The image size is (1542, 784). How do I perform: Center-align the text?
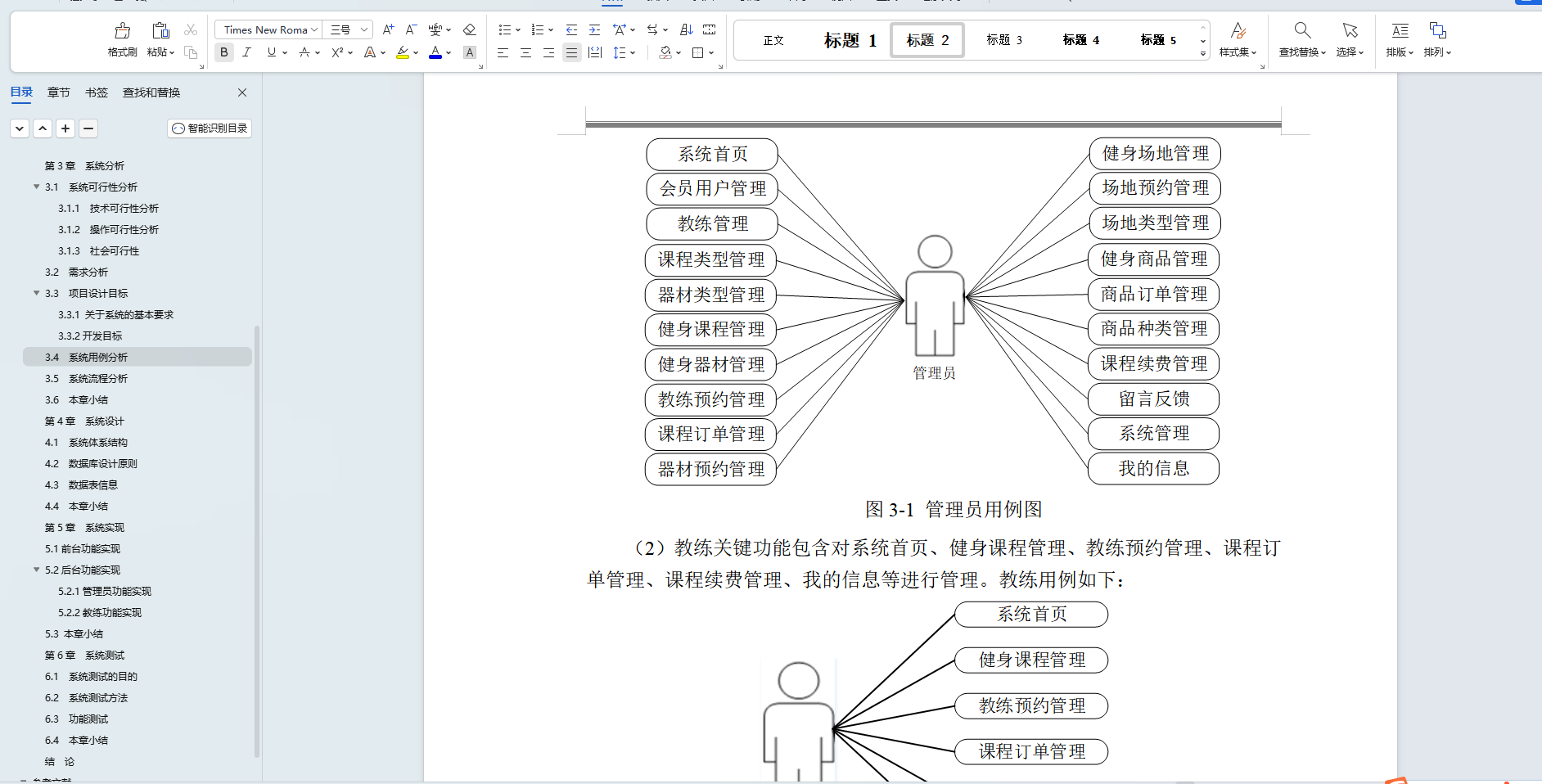pyautogui.click(x=525, y=52)
